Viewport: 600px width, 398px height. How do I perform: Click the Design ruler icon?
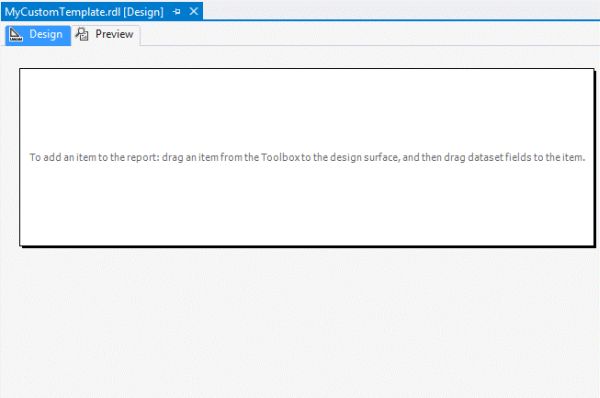(16, 35)
